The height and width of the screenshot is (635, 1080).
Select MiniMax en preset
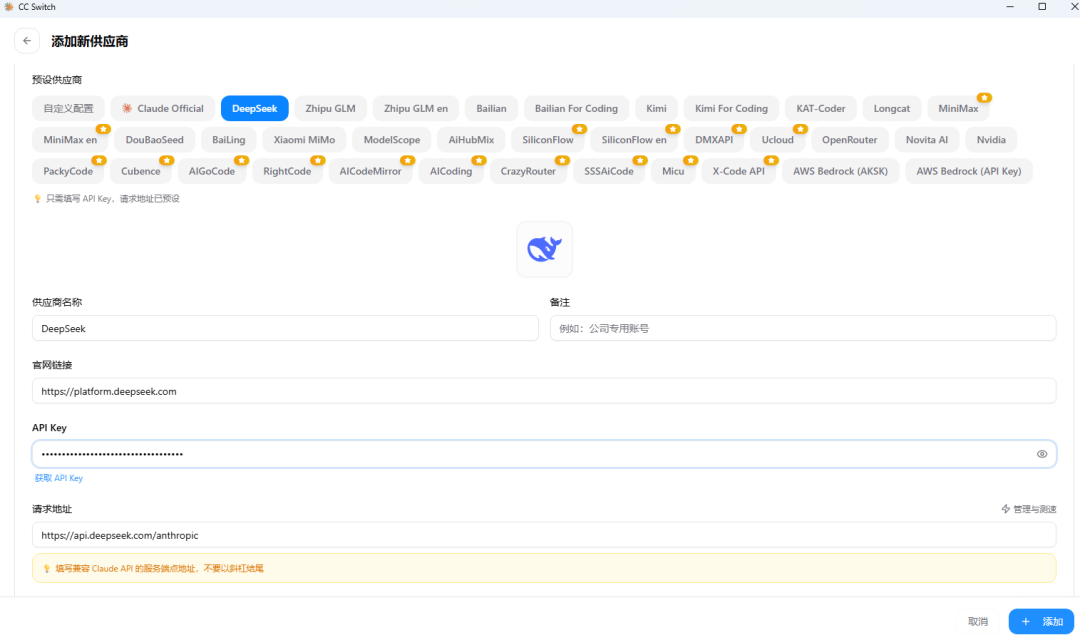pos(70,139)
